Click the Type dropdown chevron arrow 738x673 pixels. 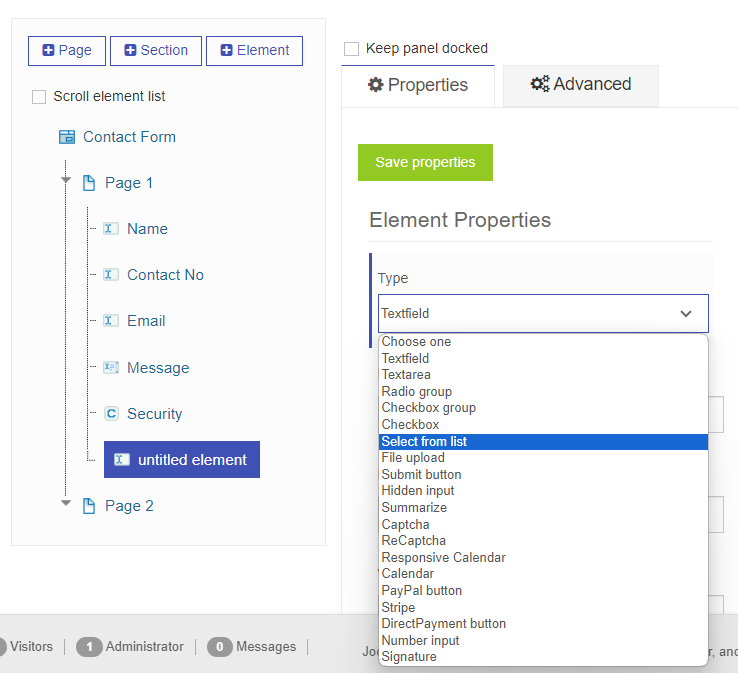point(686,314)
